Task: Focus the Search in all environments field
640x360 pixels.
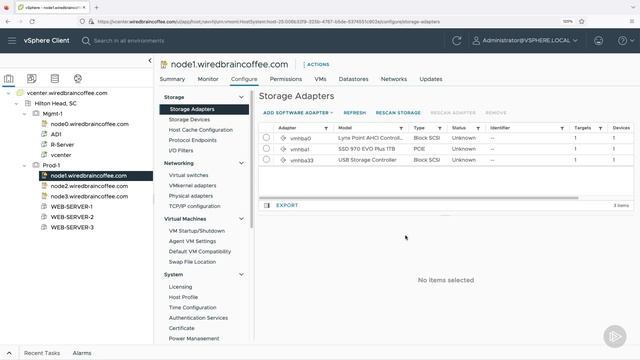Action: tap(129, 41)
